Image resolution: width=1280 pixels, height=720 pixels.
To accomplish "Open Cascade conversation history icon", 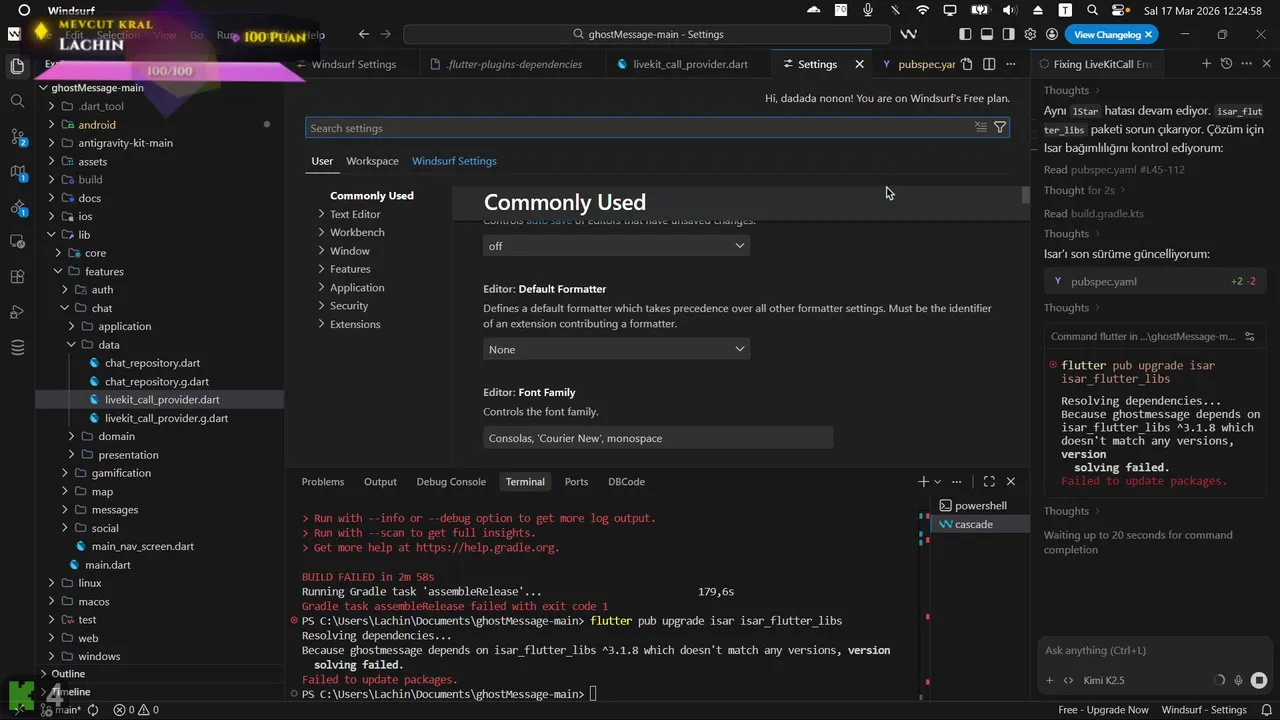I will [x=1226, y=64].
